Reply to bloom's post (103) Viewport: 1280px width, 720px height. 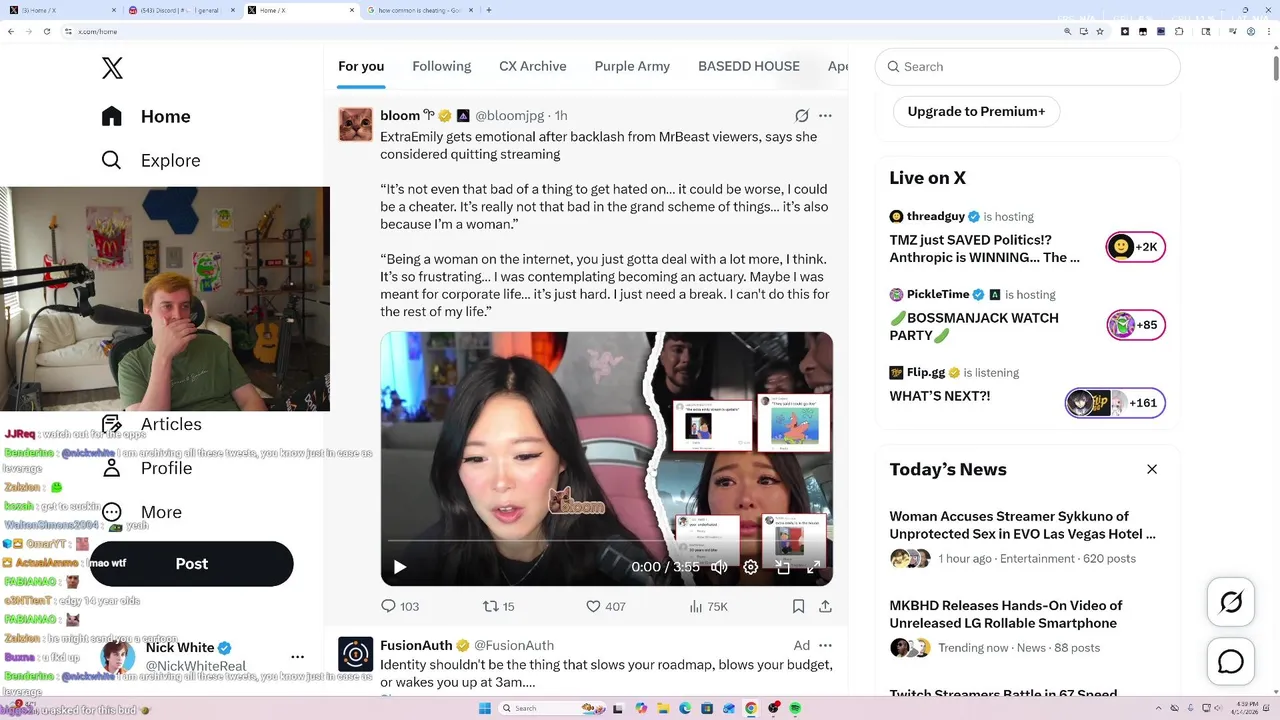click(x=400, y=606)
